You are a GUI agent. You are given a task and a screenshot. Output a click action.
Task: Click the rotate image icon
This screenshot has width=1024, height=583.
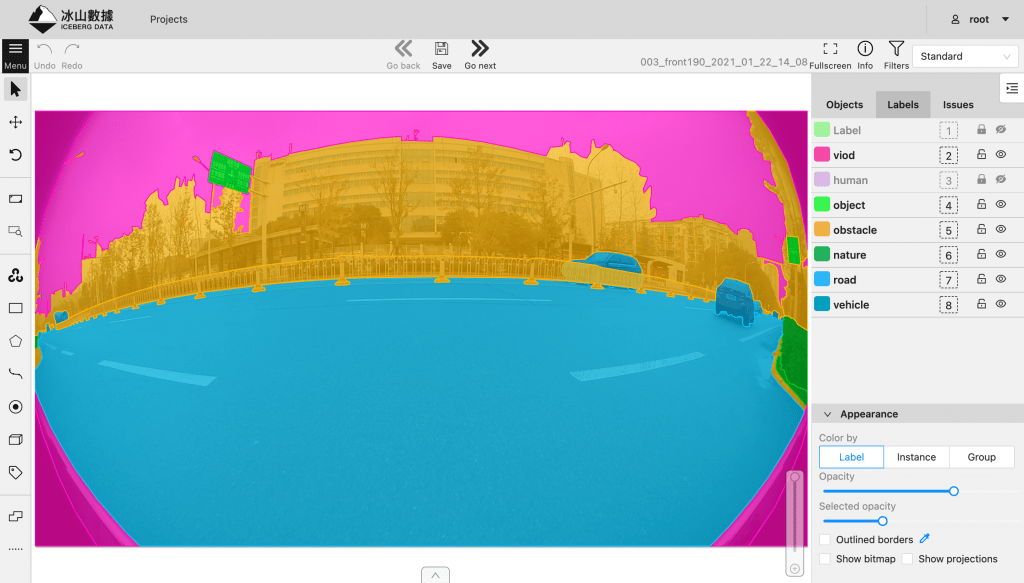pos(15,155)
